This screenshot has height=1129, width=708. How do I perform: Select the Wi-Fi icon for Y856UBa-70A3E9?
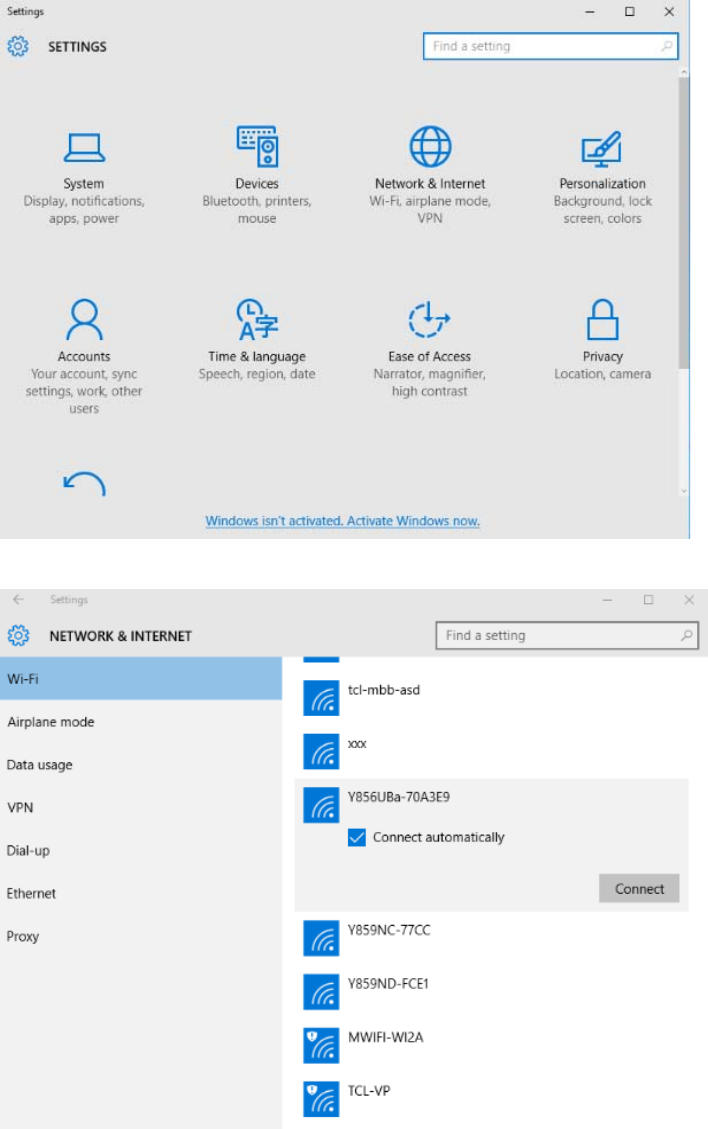click(321, 804)
